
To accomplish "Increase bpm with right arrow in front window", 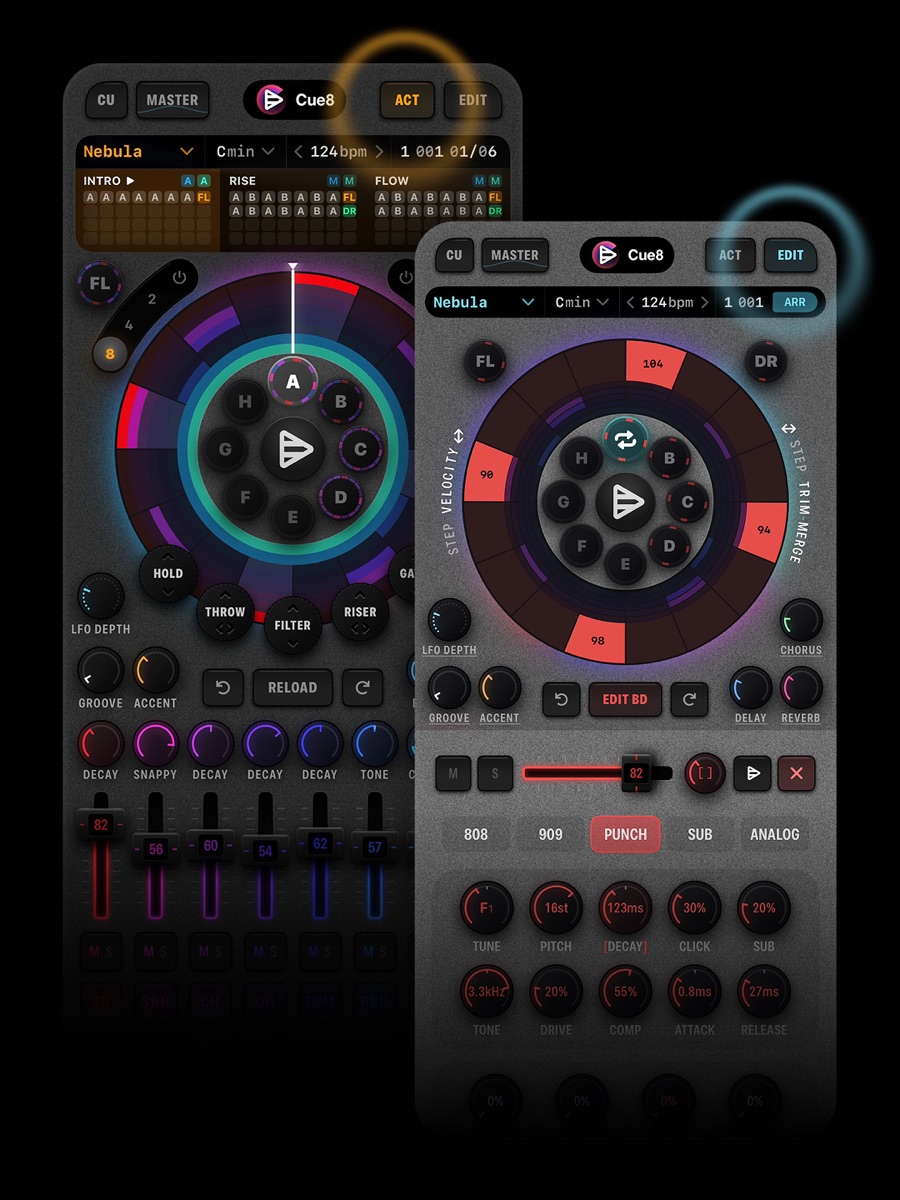I will [705, 302].
